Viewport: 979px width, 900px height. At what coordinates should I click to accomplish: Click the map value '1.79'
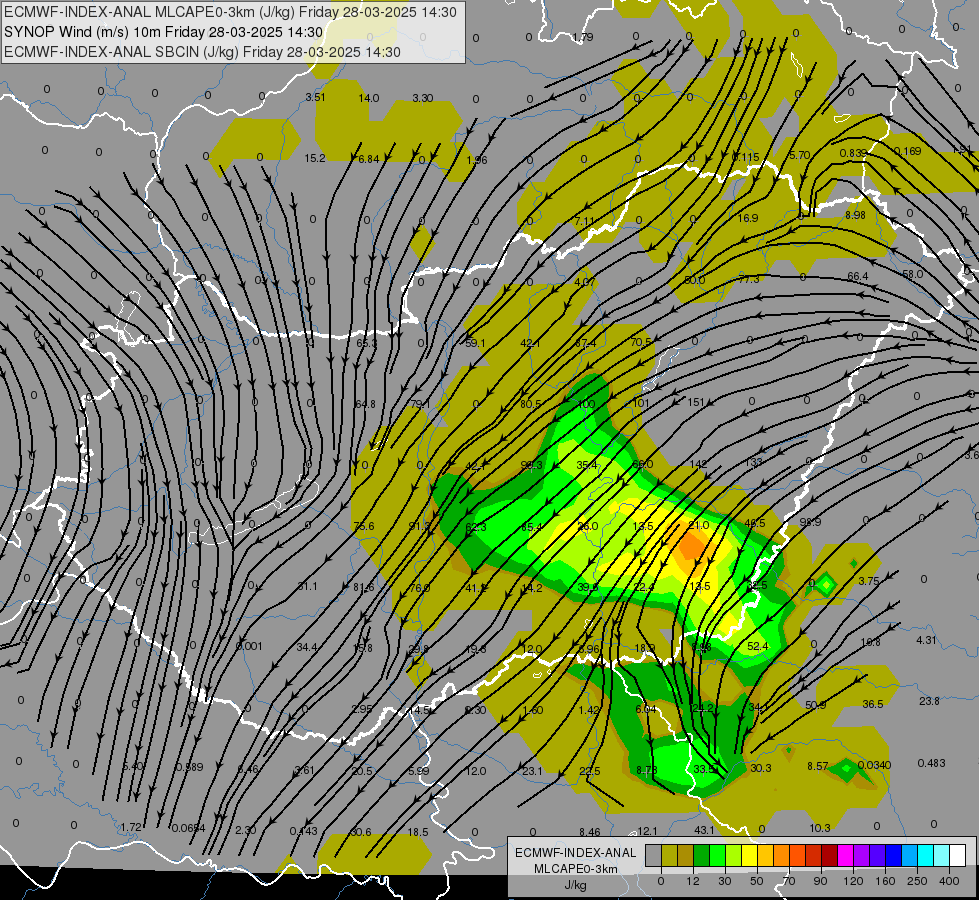(x=583, y=37)
